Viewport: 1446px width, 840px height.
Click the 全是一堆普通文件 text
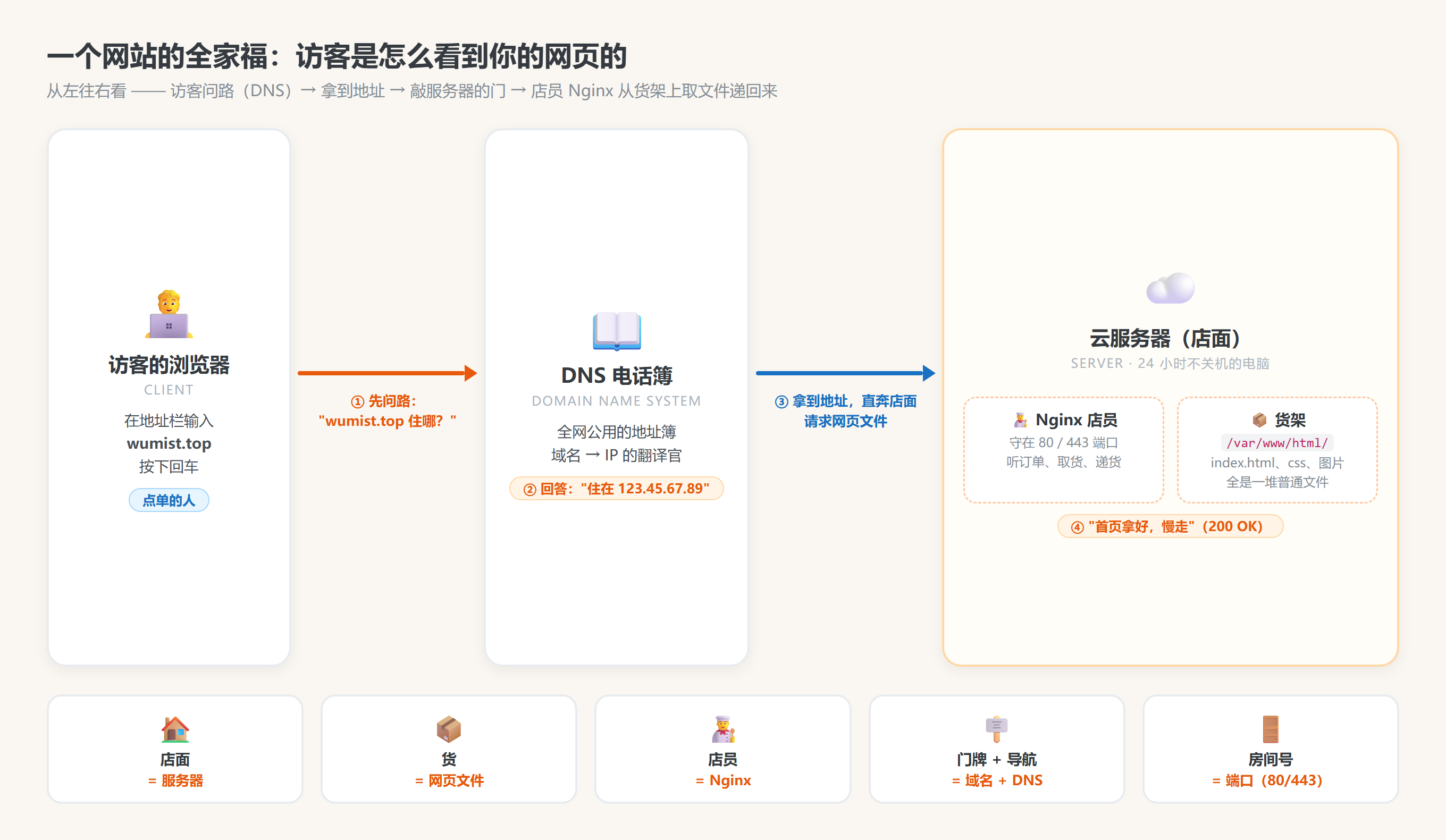point(1277,482)
